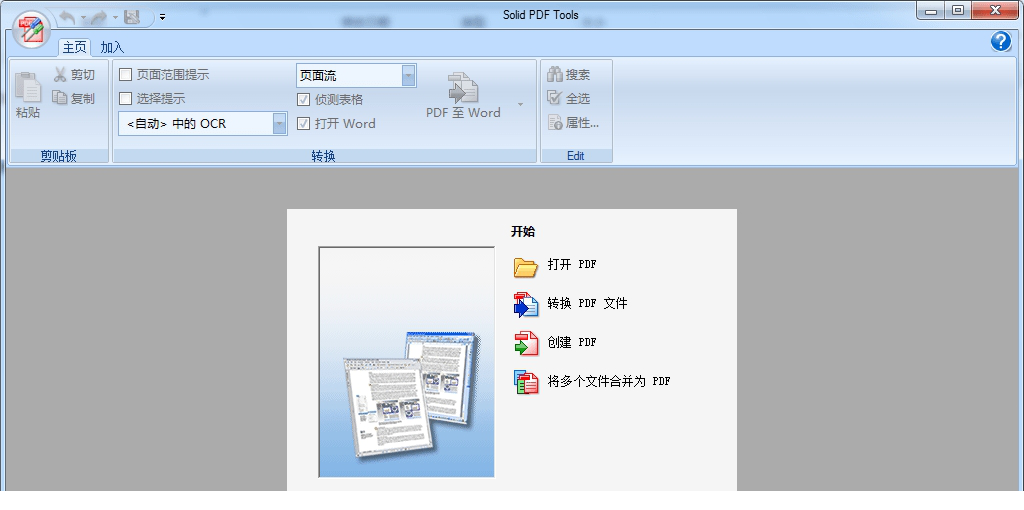Click the 全选 select all button
The width and height of the screenshot is (1024, 510).
569,98
